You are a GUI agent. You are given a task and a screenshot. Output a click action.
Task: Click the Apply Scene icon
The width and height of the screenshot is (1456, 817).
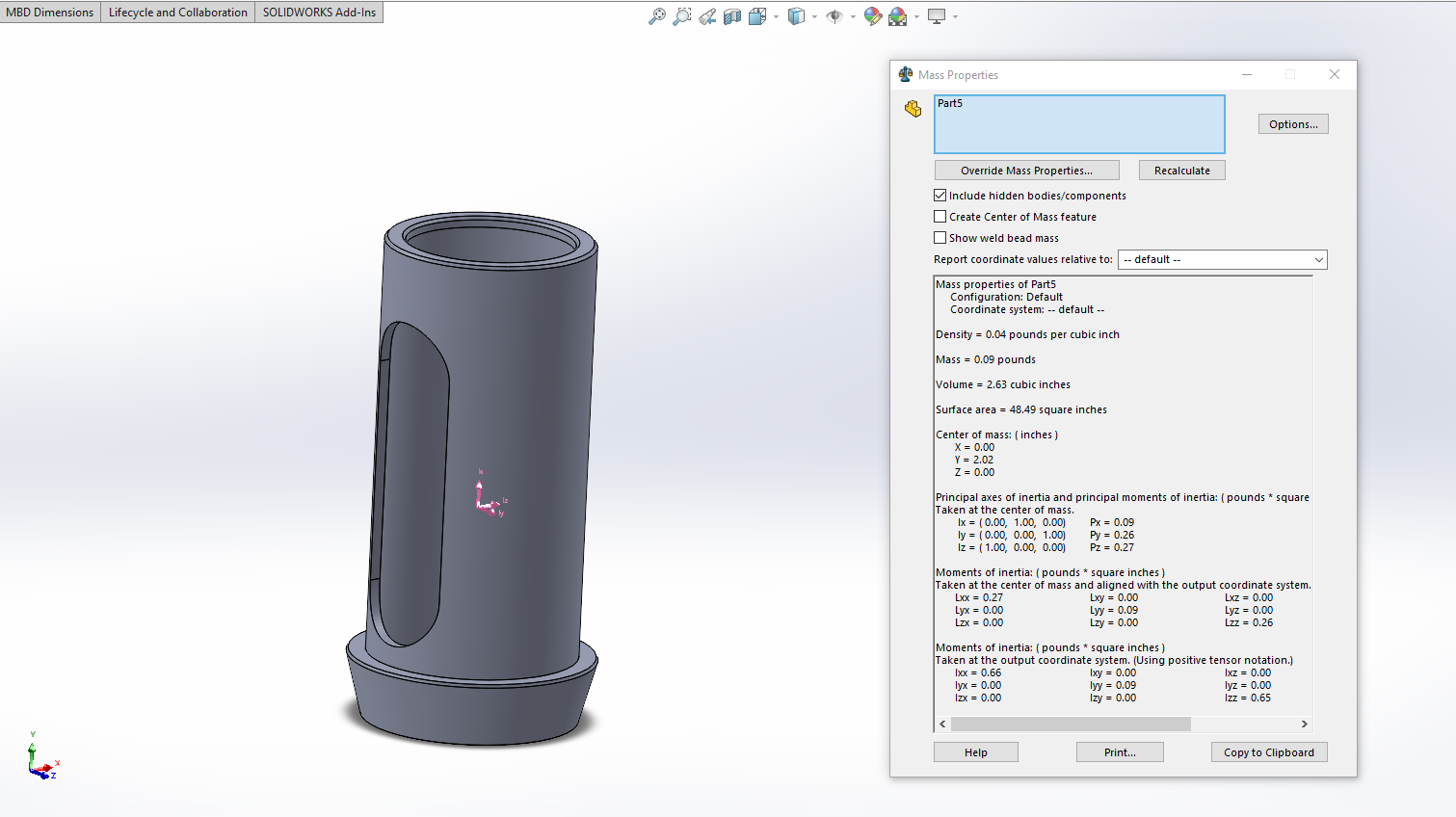click(x=898, y=16)
